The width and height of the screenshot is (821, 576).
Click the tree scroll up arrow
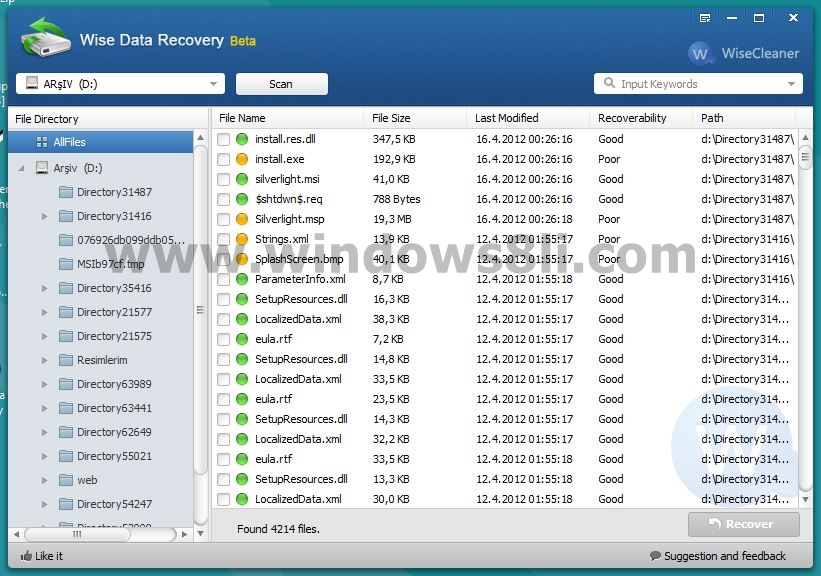coord(200,138)
